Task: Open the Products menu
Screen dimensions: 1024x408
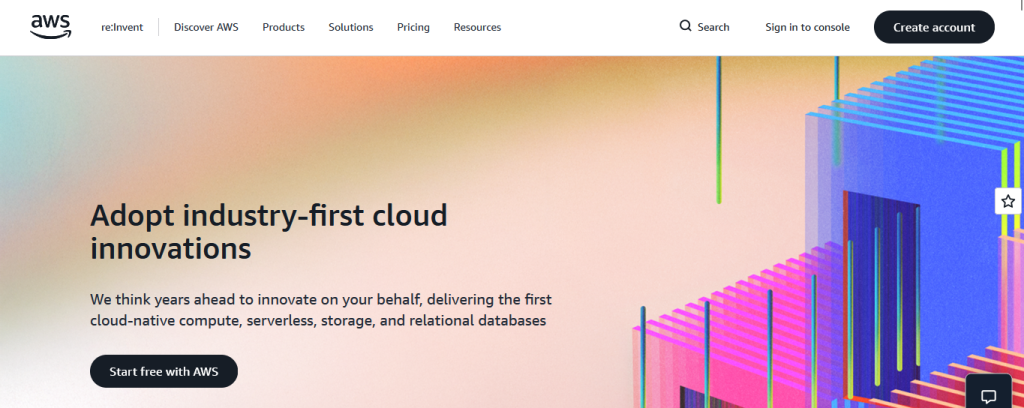Action: (x=283, y=27)
